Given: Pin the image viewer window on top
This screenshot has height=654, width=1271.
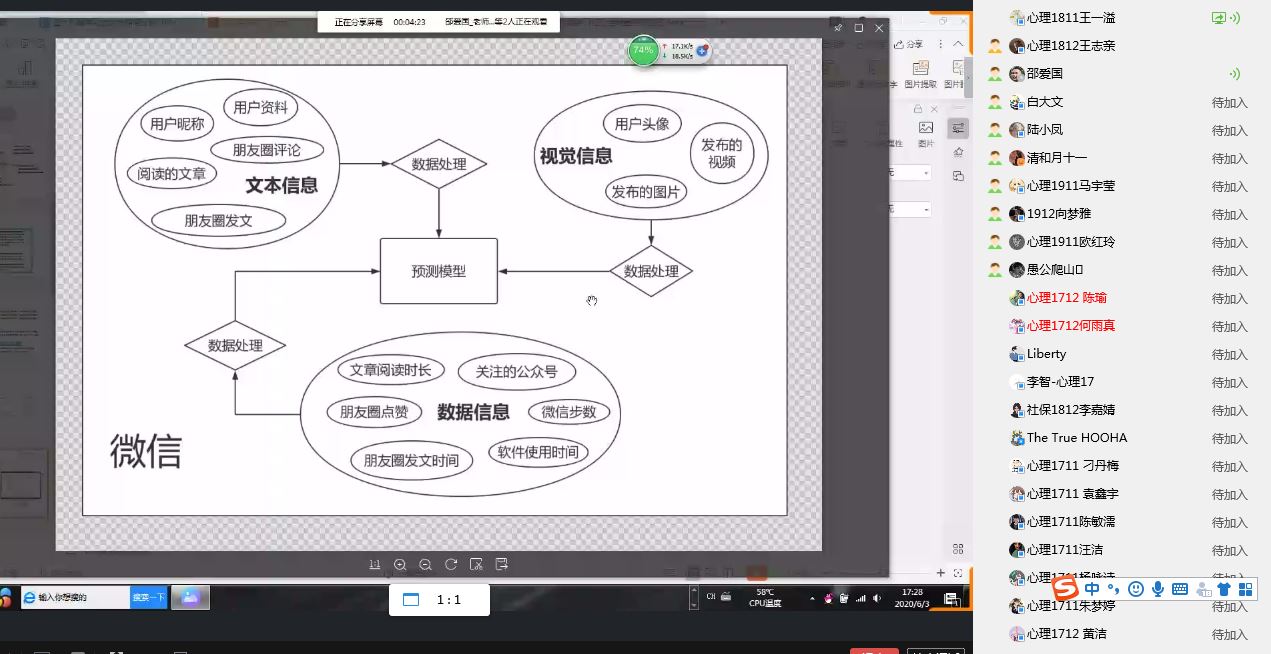Looking at the screenshot, I should point(838,28).
